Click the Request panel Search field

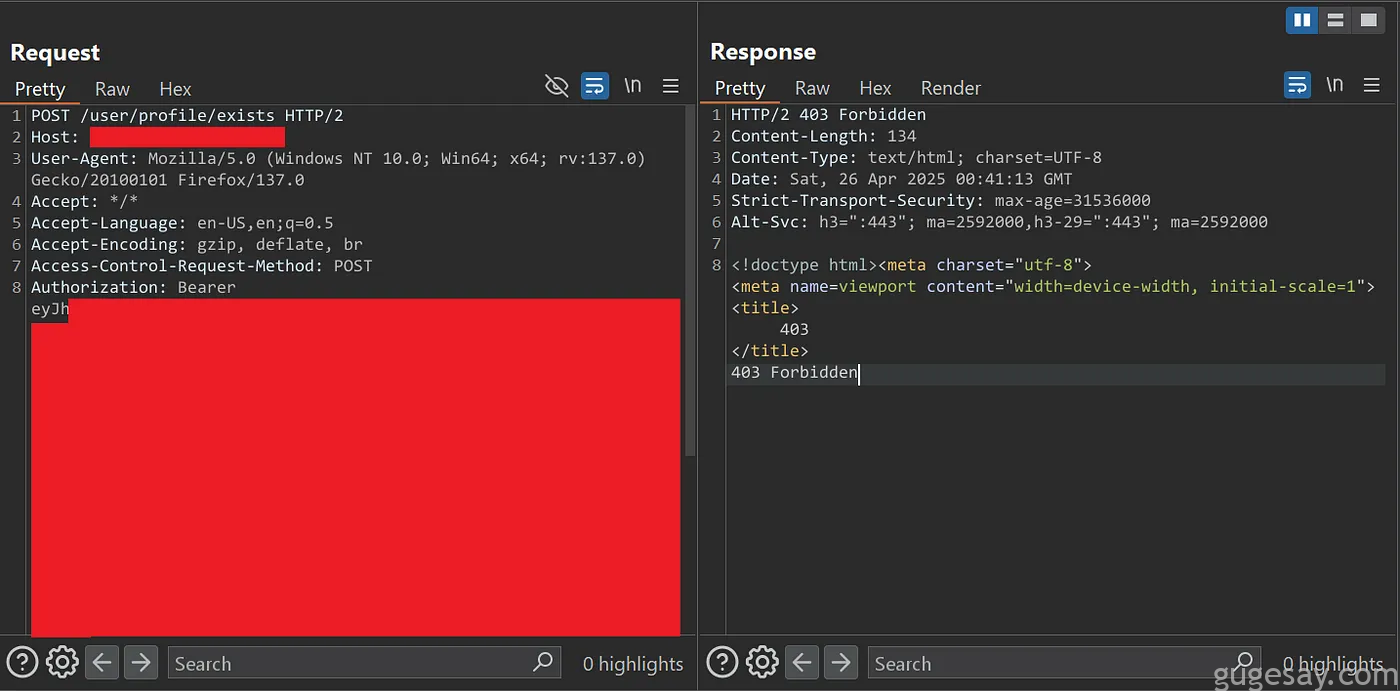364,663
